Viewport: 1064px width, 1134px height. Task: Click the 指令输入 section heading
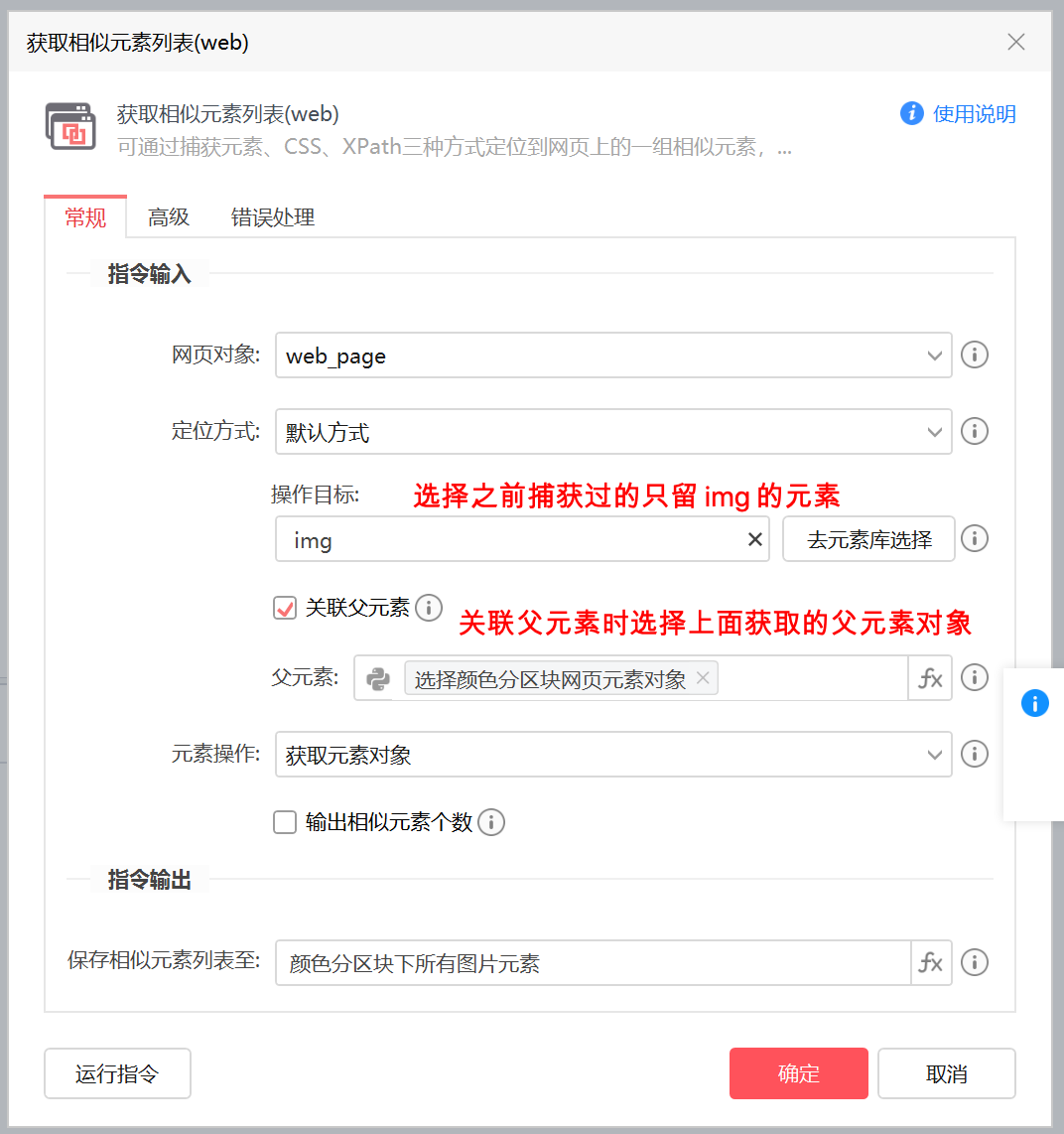click(x=149, y=274)
